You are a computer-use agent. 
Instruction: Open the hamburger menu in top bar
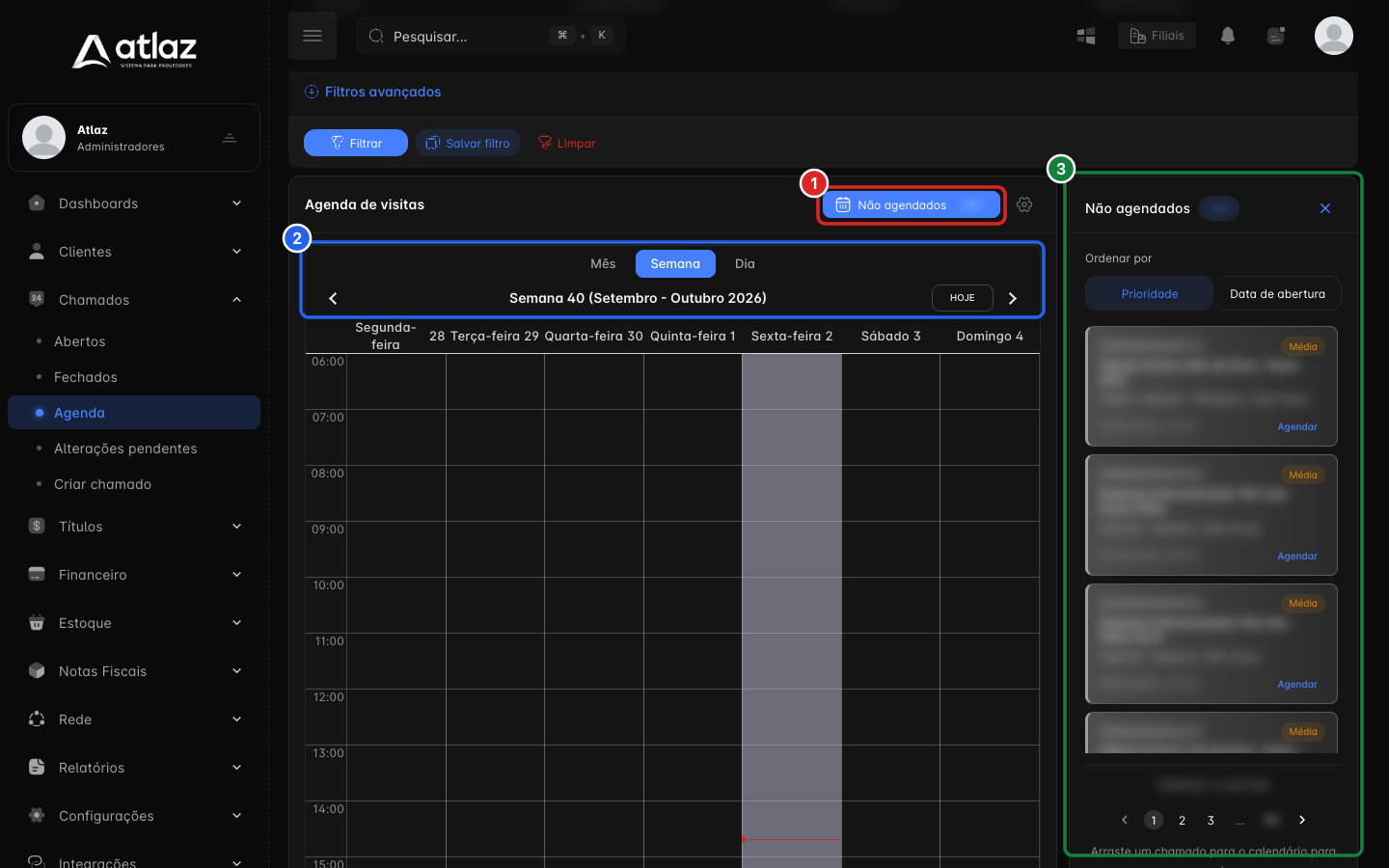(313, 36)
